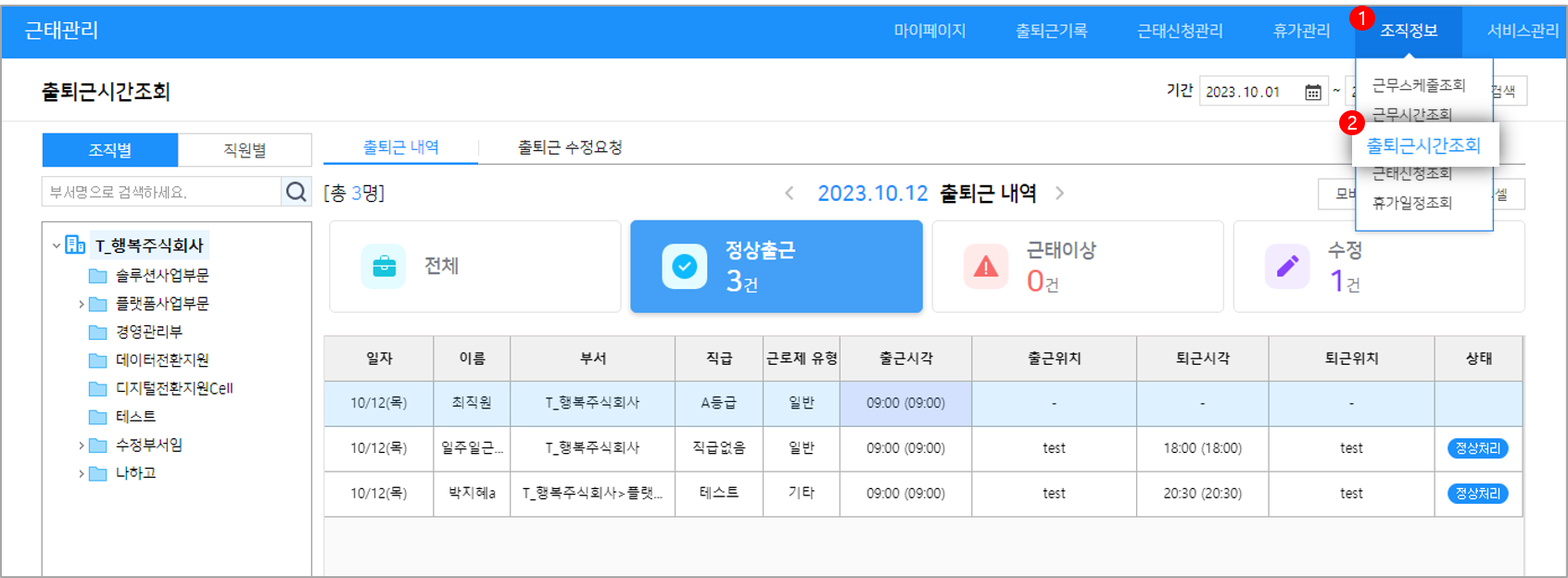Image resolution: width=1568 pixels, height=578 pixels.
Task: Open the 출퇴근 수정요청 tab
Action: pyautogui.click(x=569, y=147)
